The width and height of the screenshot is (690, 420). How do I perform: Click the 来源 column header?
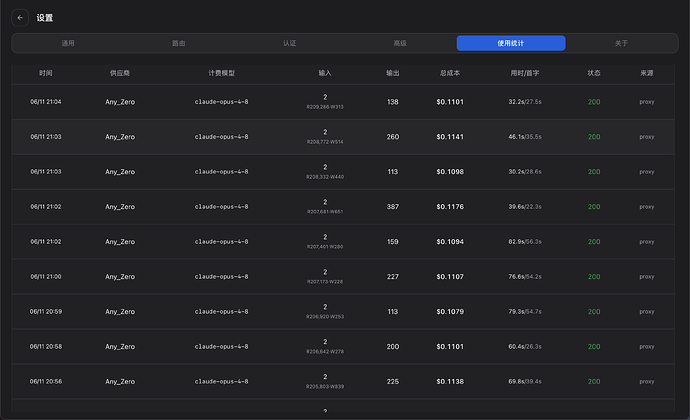[646, 73]
